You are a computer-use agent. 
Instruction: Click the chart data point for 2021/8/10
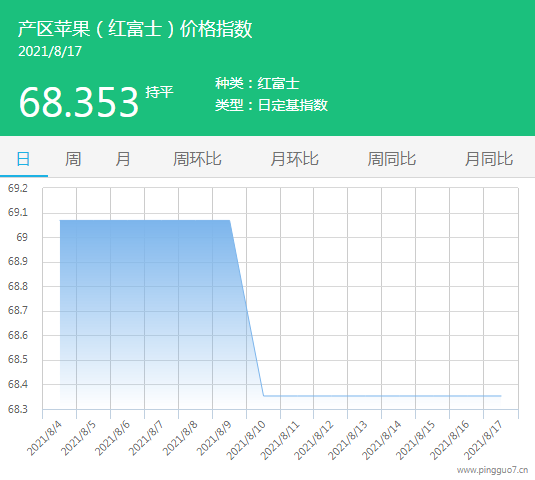pyautogui.click(x=264, y=396)
